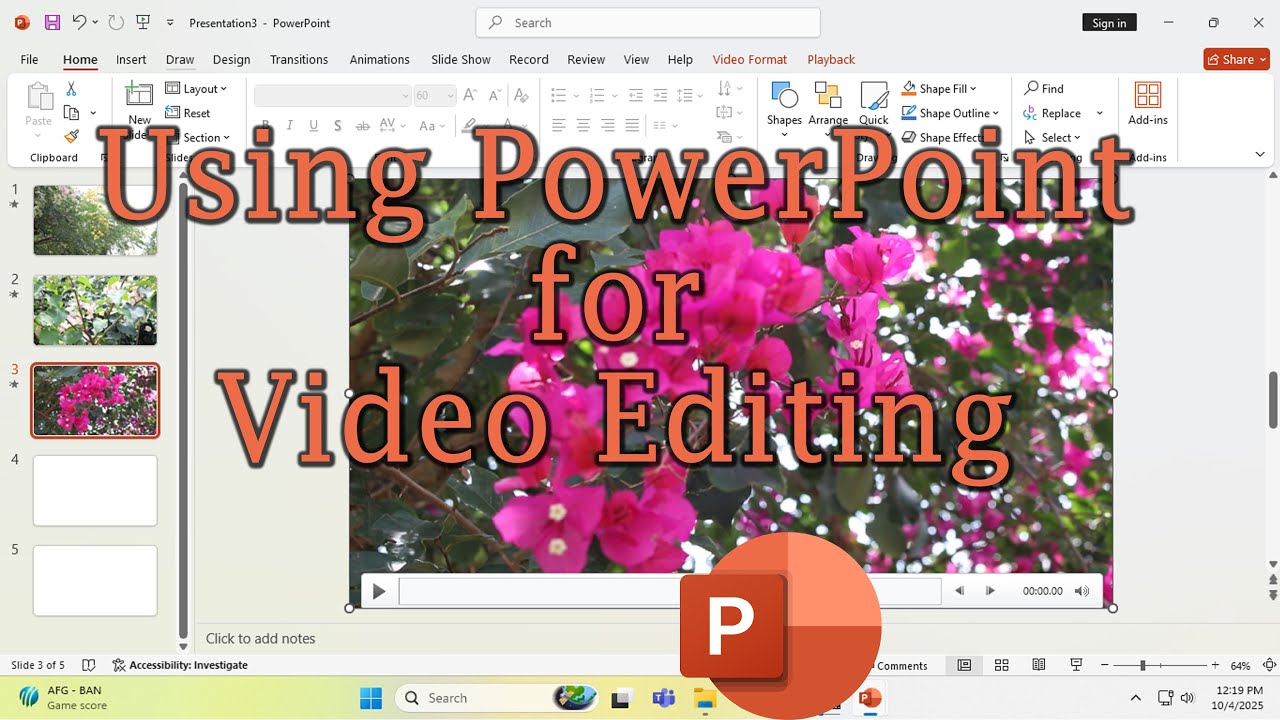Select slide 1 thumbnail

[x=95, y=220]
